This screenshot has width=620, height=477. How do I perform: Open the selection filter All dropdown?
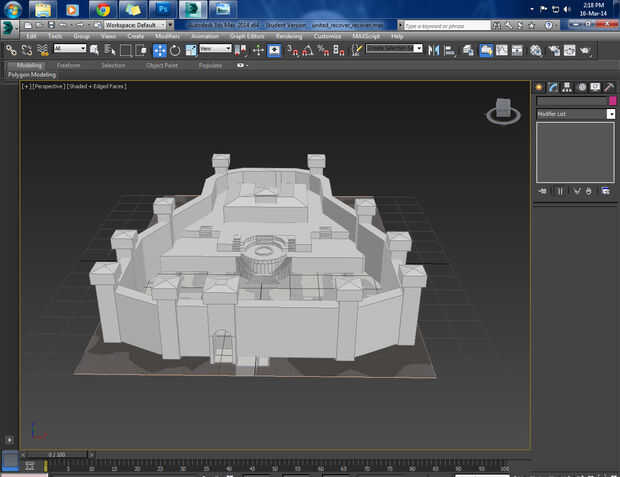tap(70, 48)
